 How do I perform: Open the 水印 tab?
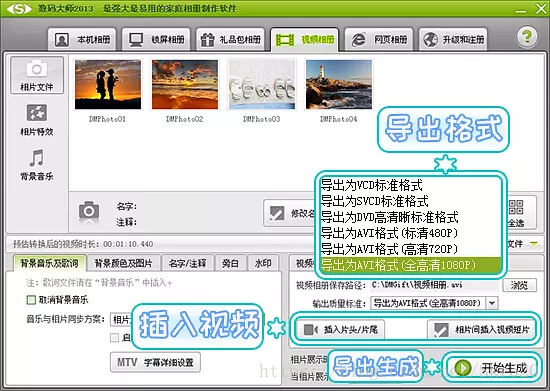coord(263,263)
